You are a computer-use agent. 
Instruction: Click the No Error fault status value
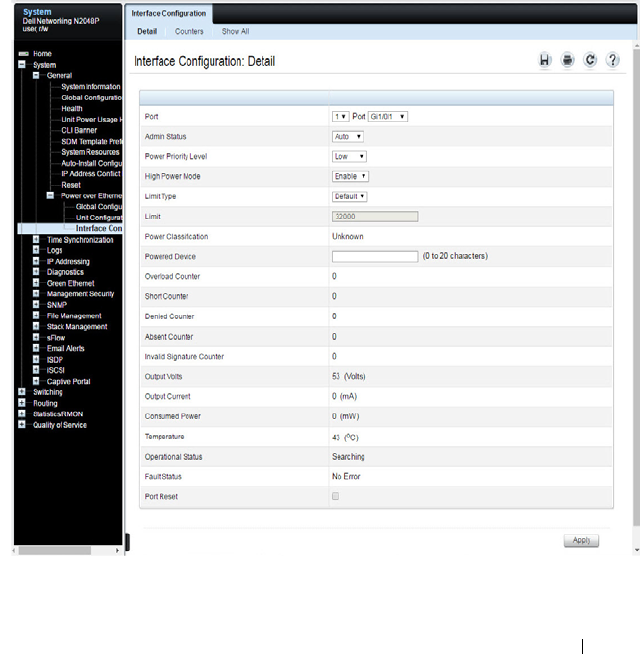click(x=346, y=477)
